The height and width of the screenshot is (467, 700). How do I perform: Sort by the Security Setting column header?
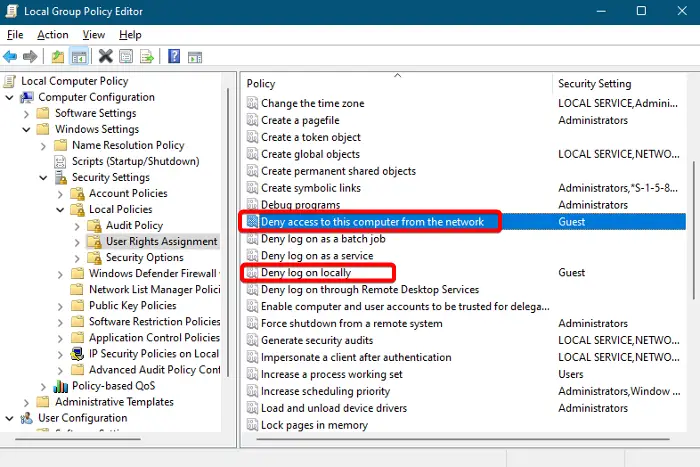point(619,83)
